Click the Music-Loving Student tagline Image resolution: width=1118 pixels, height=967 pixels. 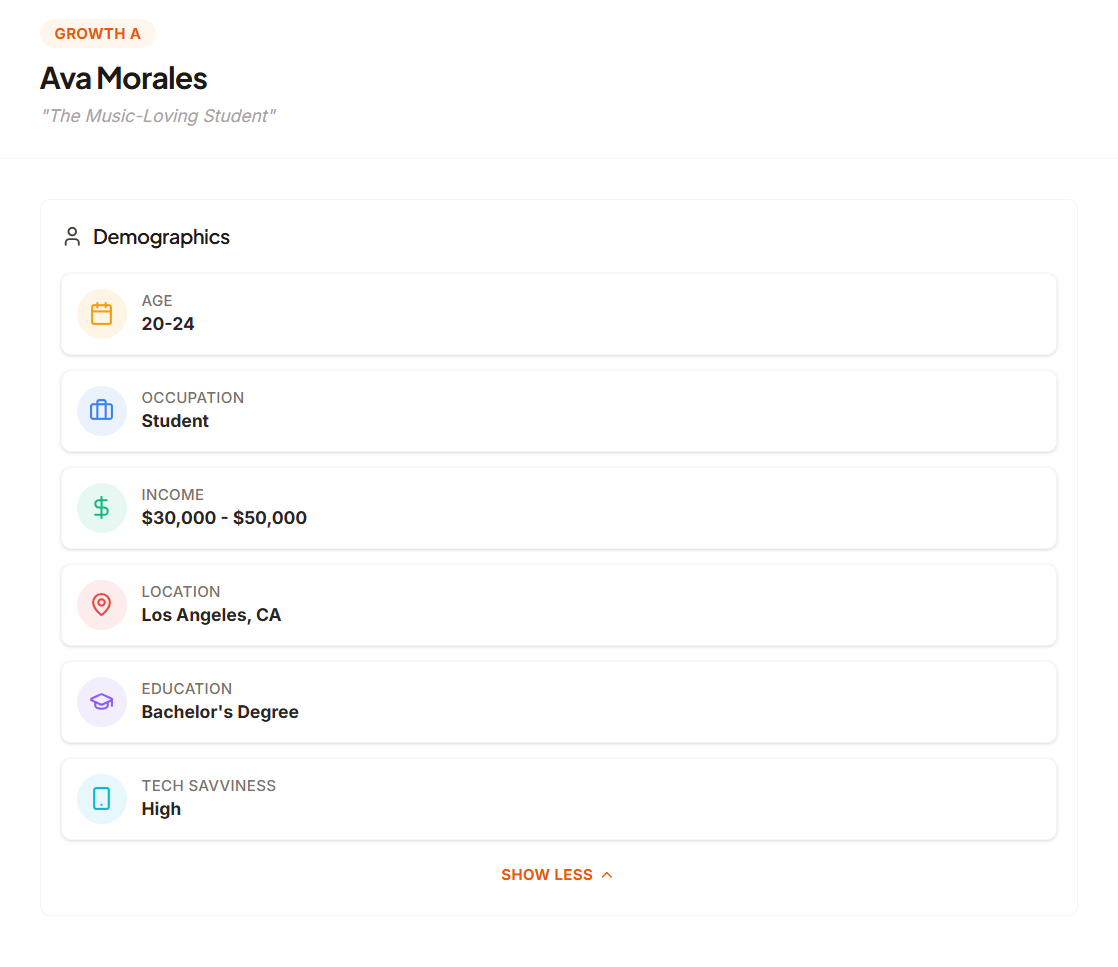(157, 115)
